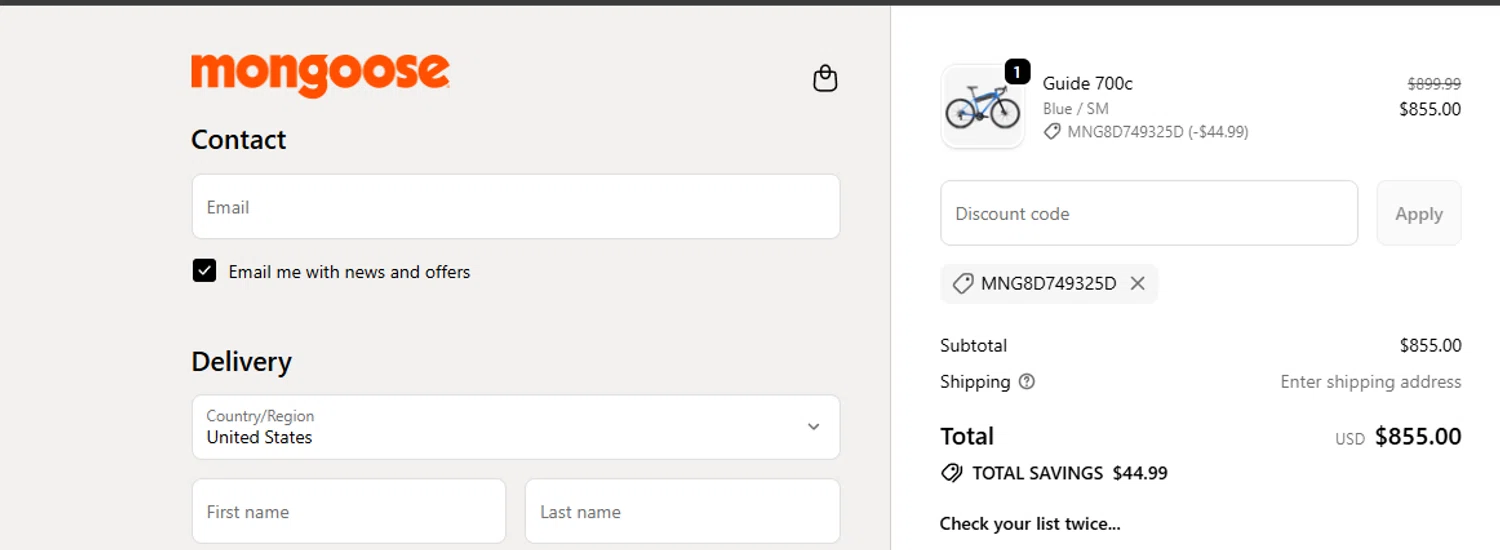
Task: Click the Blue / SM variant text
Action: 1076,108
